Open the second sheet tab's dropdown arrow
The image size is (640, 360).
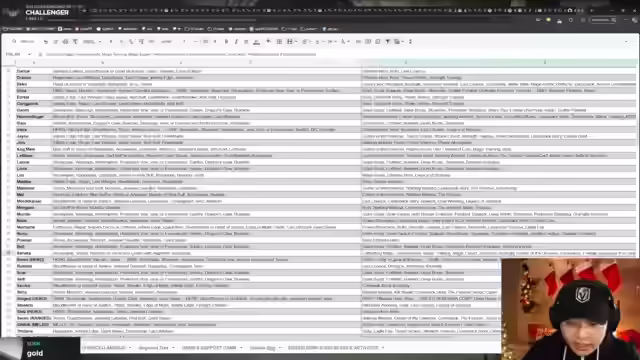[x=173, y=348]
